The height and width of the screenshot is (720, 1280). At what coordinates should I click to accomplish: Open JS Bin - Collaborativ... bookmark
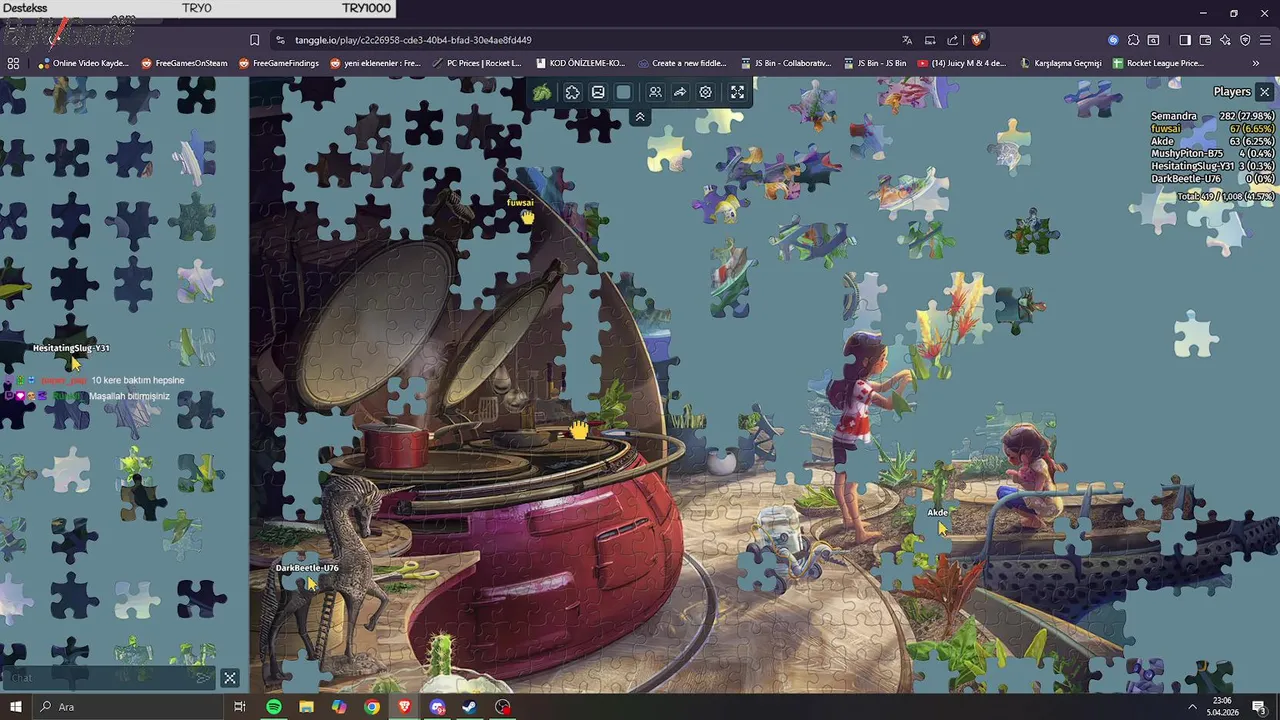tap(786, 63)
